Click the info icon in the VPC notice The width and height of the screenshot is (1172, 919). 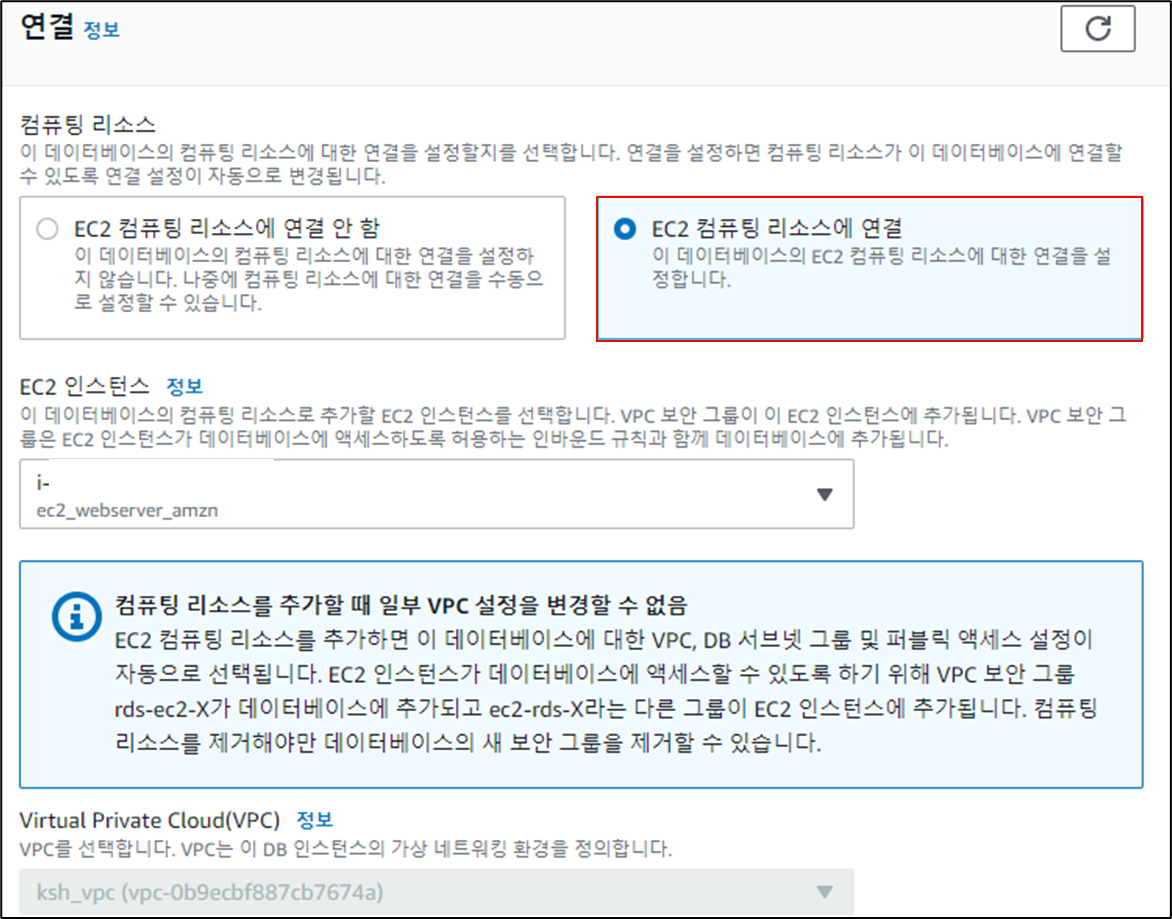76,617
